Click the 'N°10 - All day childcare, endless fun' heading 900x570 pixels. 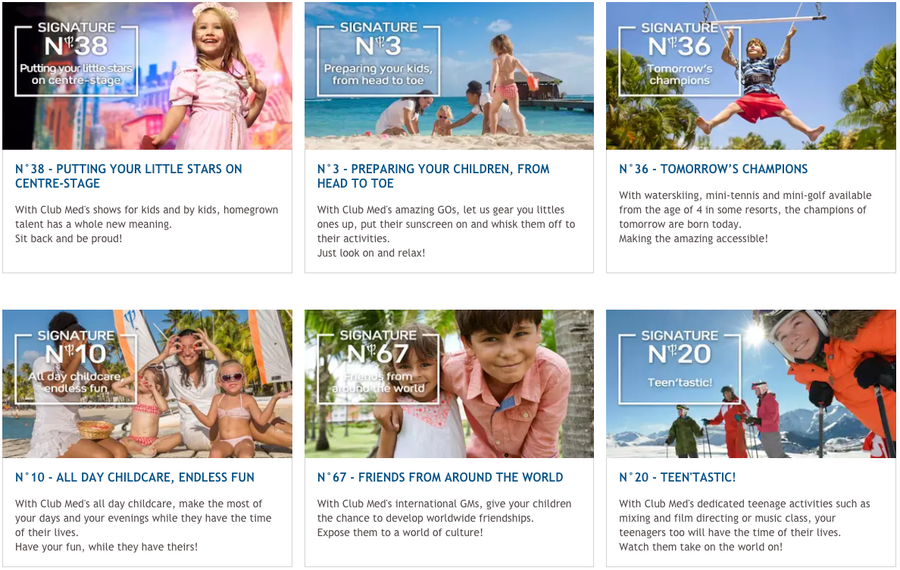(x=135, y=478)
